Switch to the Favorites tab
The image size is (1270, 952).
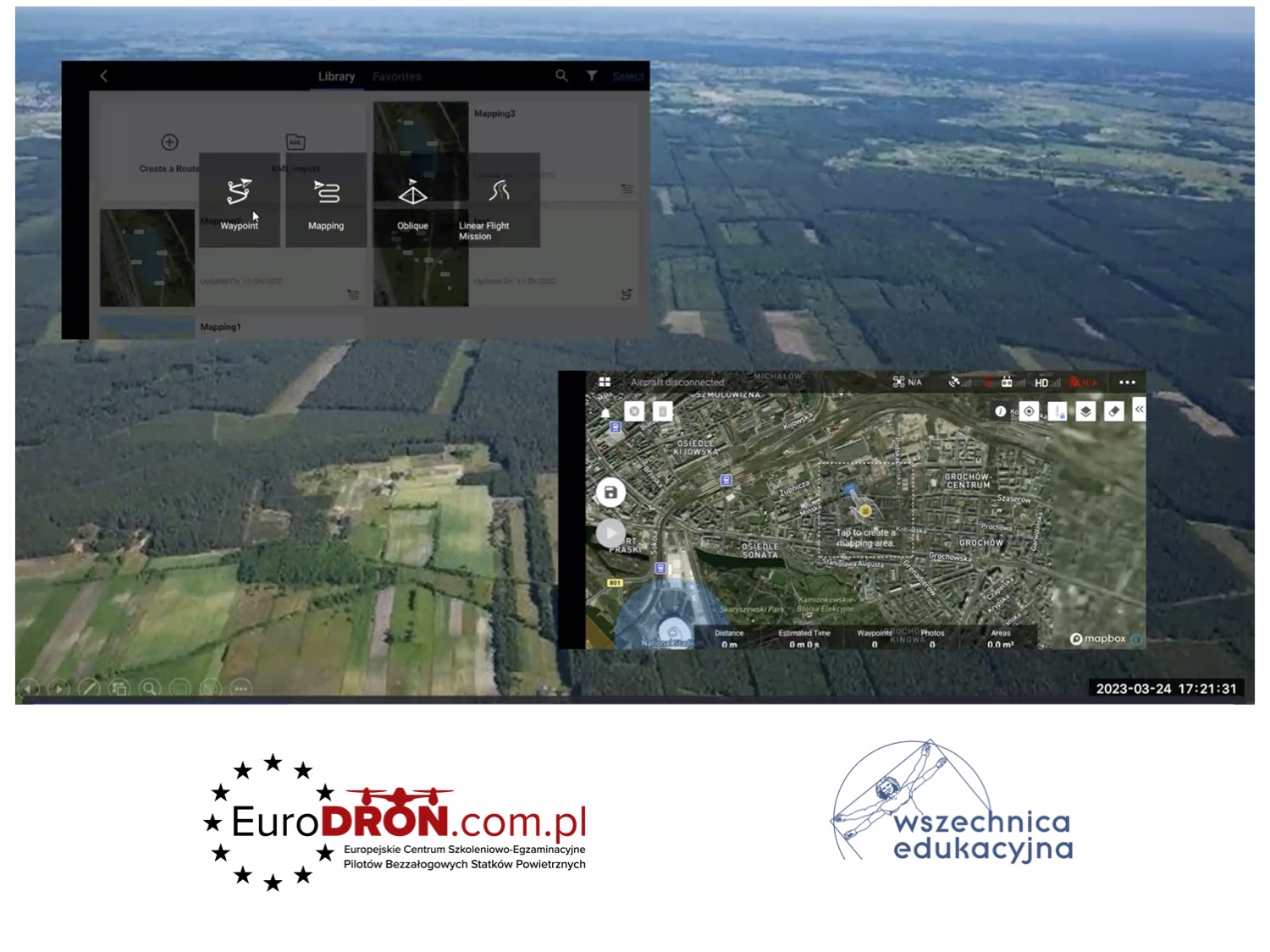(397, 76)
